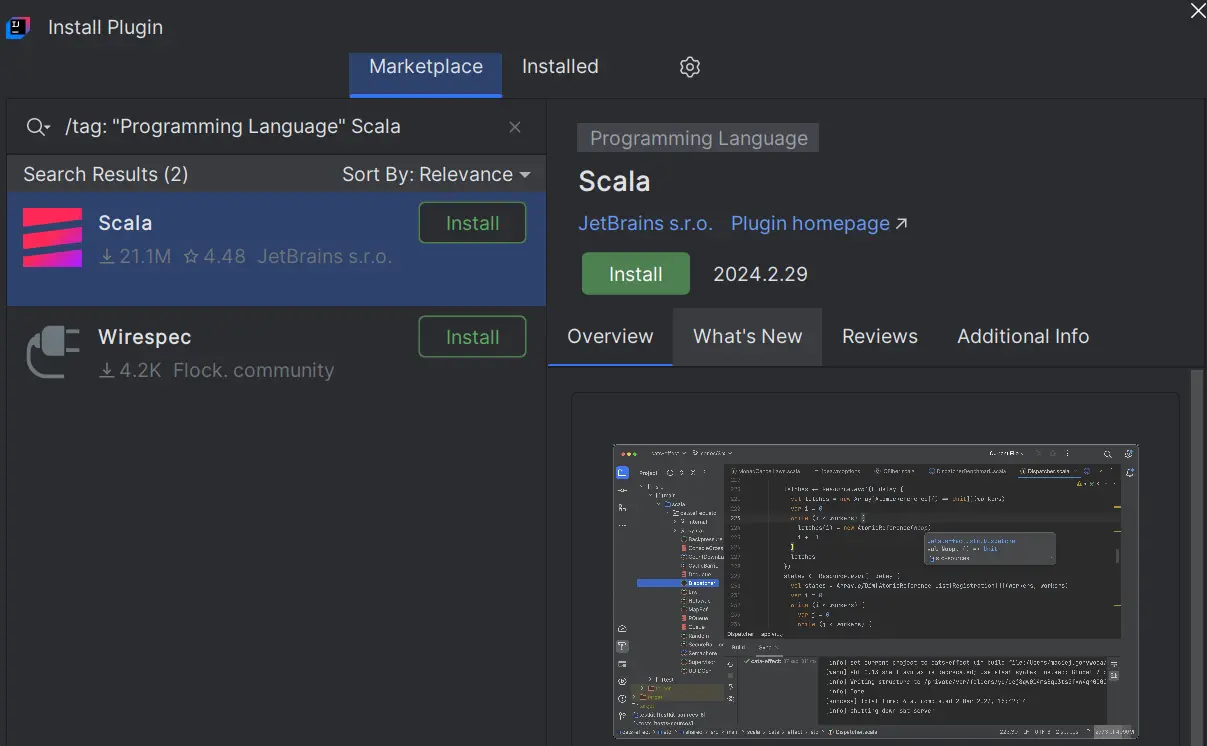Click the Scala title in details pane
This screenshot has width=1207, height=746.
pyautogui.click(x=614, y=182)
